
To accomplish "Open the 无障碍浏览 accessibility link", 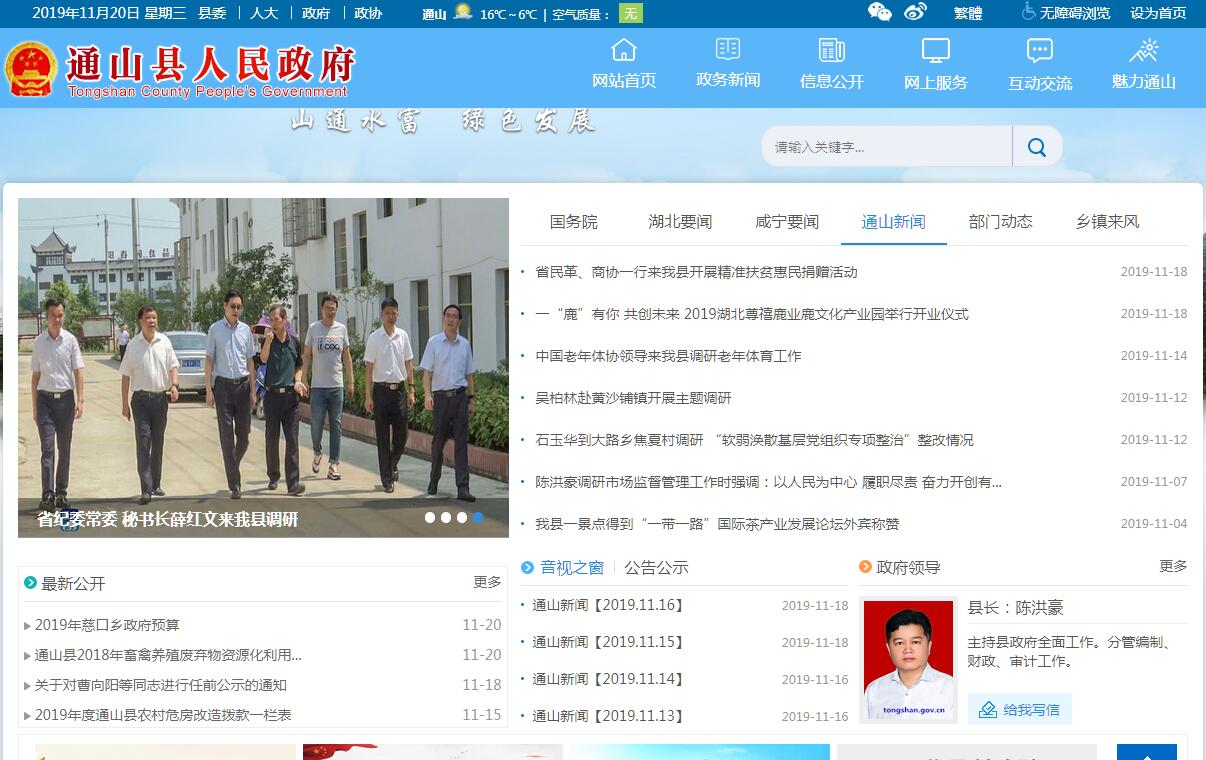I will (x=1065, y=13).
